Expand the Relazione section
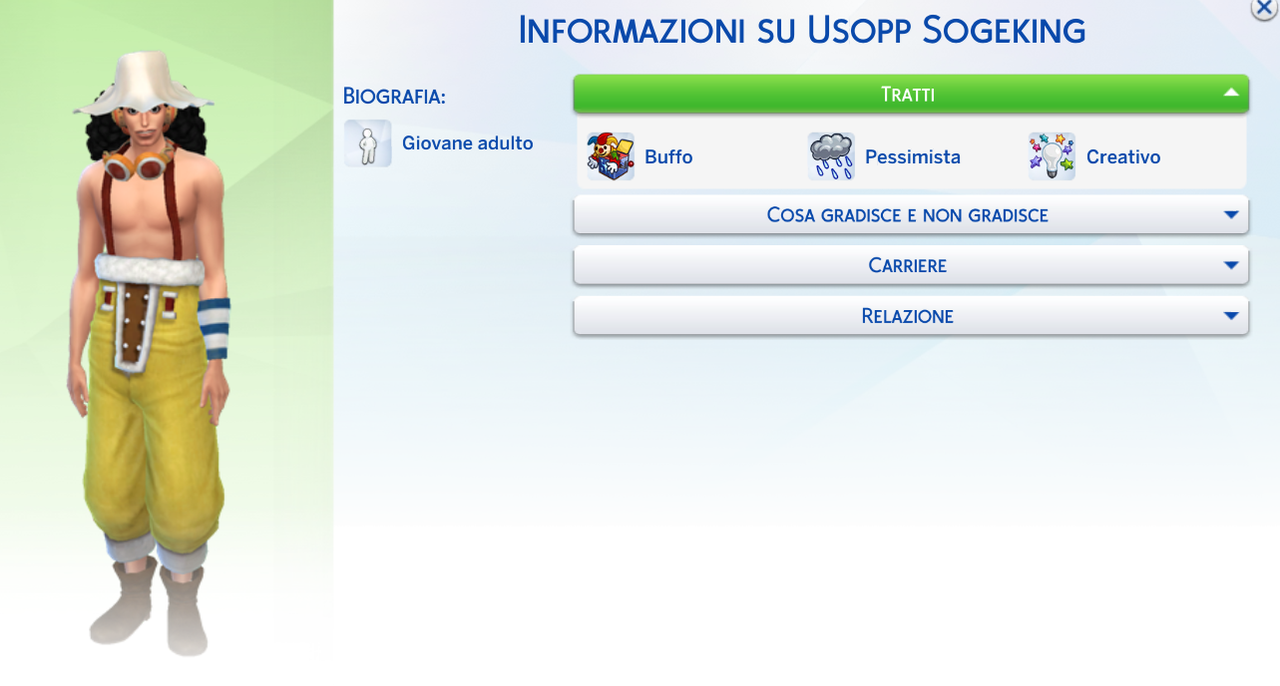Image resolution: width=1280 pixels, height=686 pixels. [911, 316]
